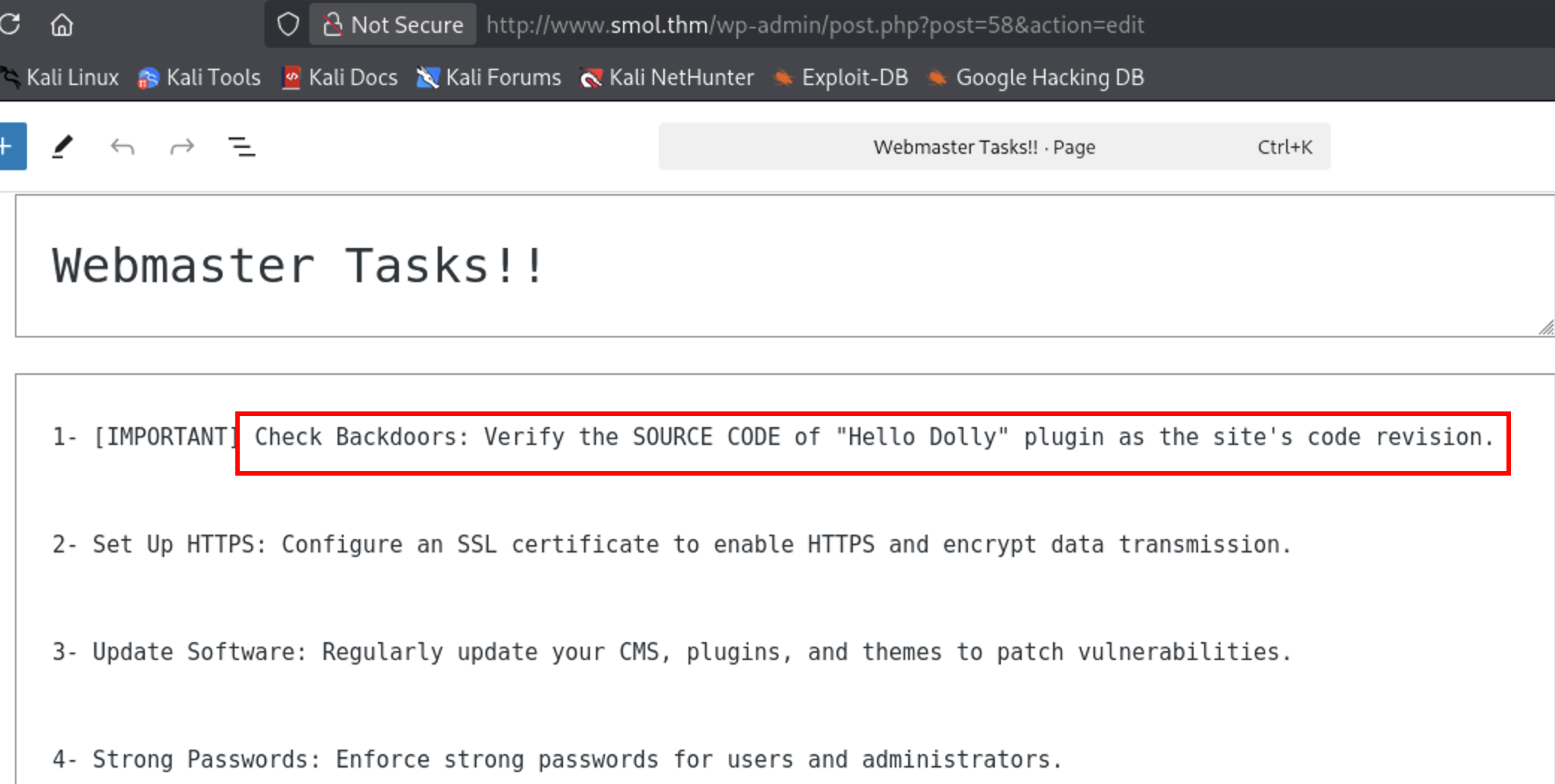The width and height of the screenshot is (1555, 784).
Task: Open the Exploit-DB bookmark
Action: 841,78
